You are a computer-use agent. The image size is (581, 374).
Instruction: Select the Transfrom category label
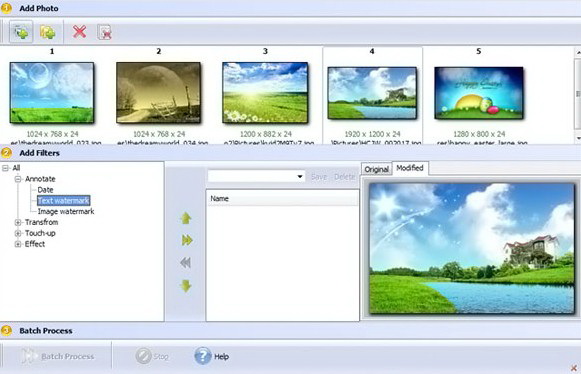[42, 222]
